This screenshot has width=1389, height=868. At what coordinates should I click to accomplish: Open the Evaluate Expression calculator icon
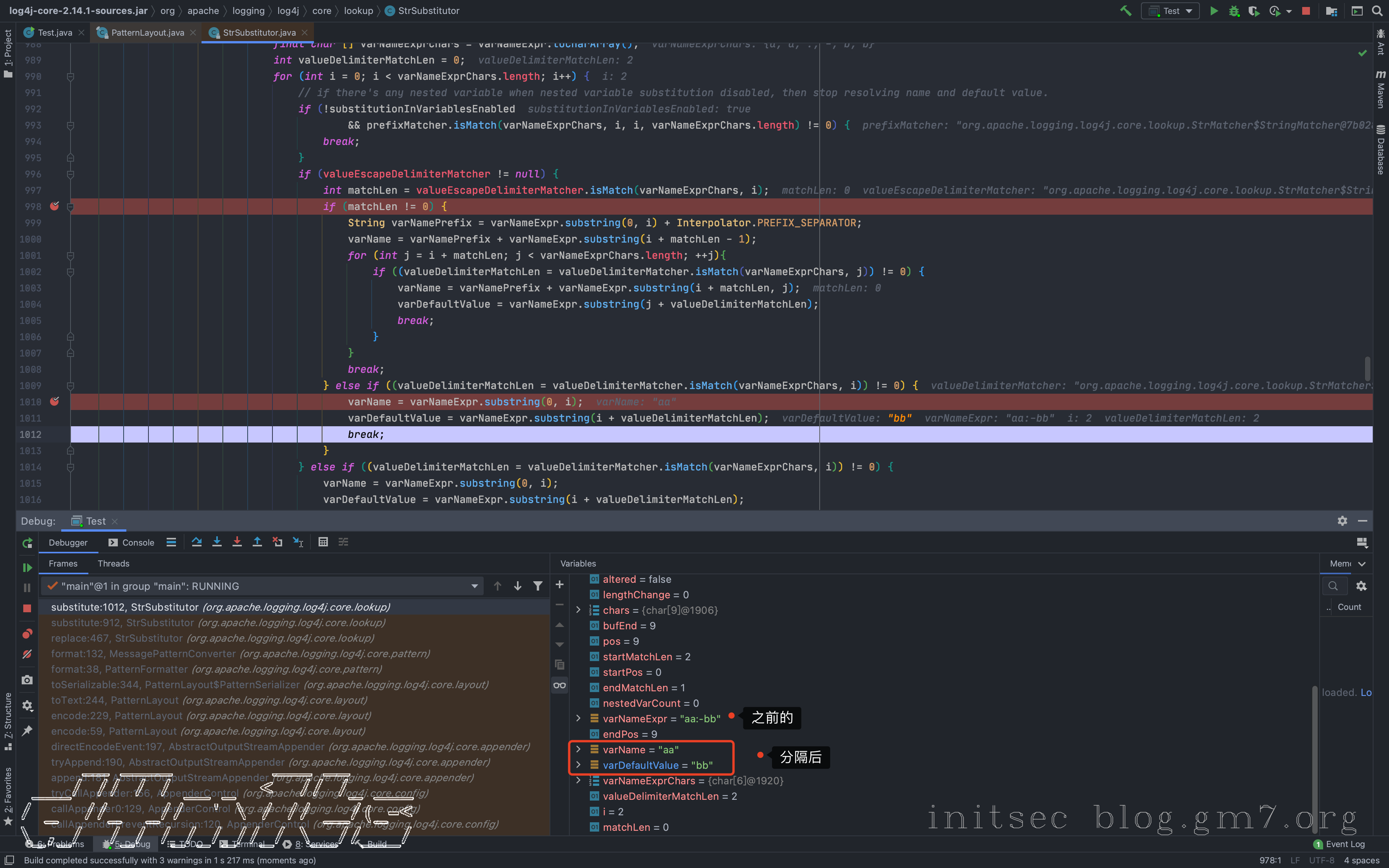pyautogui.click(x=323, y=542)
